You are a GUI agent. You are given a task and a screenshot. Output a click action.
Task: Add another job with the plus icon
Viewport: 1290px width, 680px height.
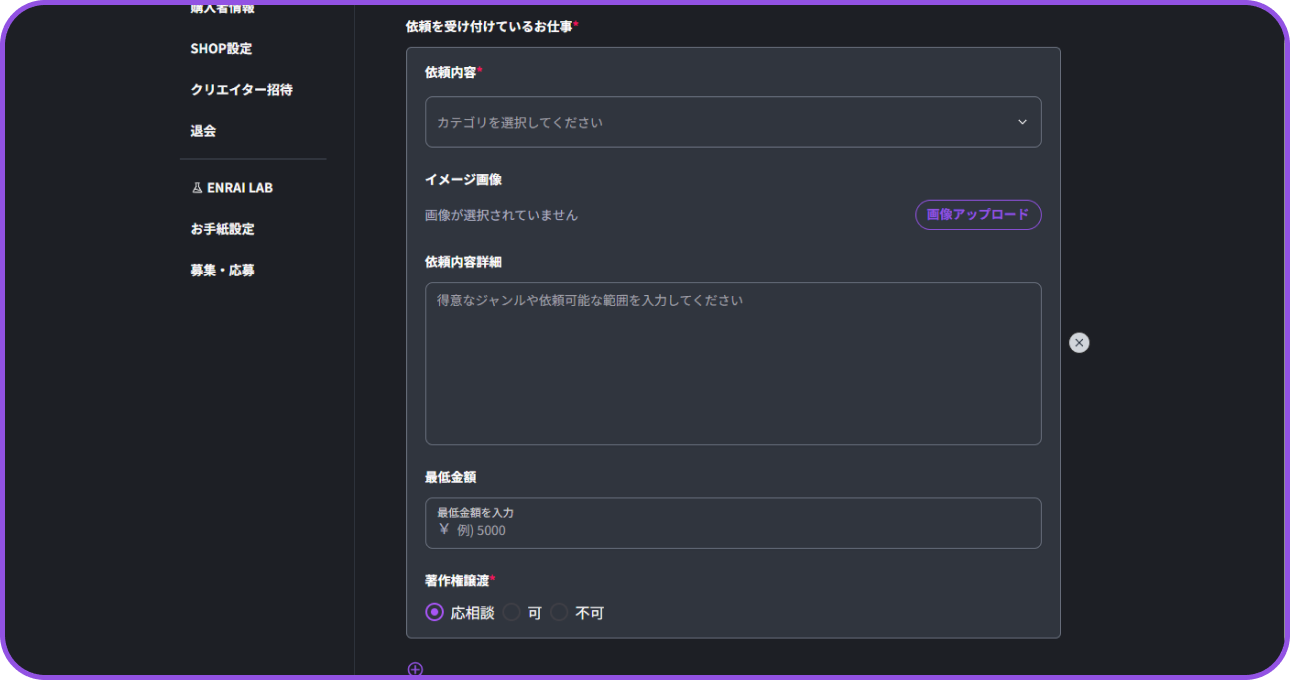coord(415,669)
